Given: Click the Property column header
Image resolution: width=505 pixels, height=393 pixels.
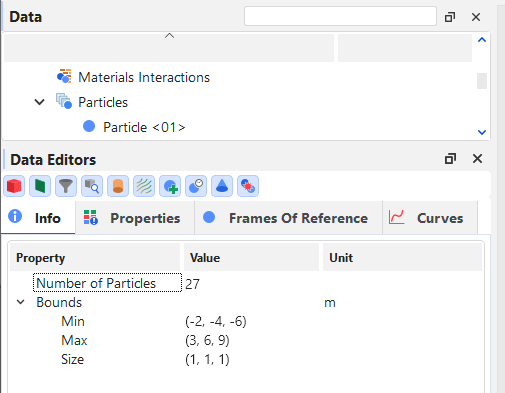Looking at the screenshot, I should (x=95, y=257).
